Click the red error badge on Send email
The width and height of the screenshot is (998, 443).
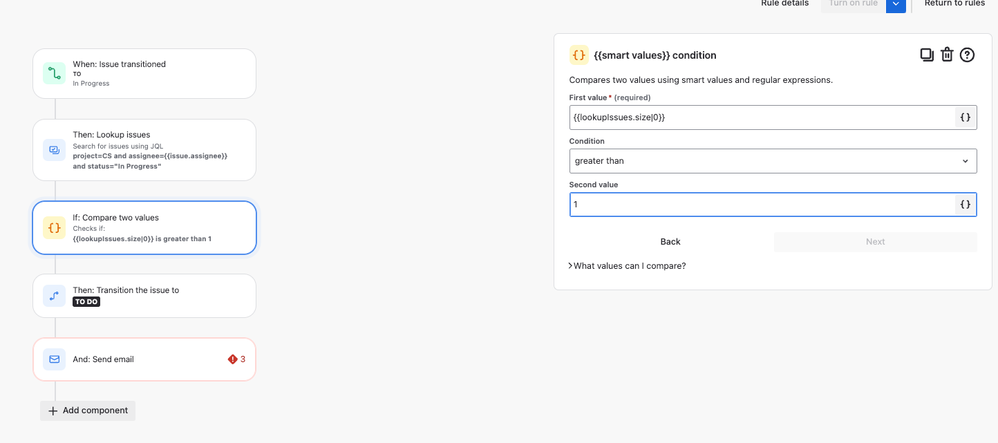(236, 360)
